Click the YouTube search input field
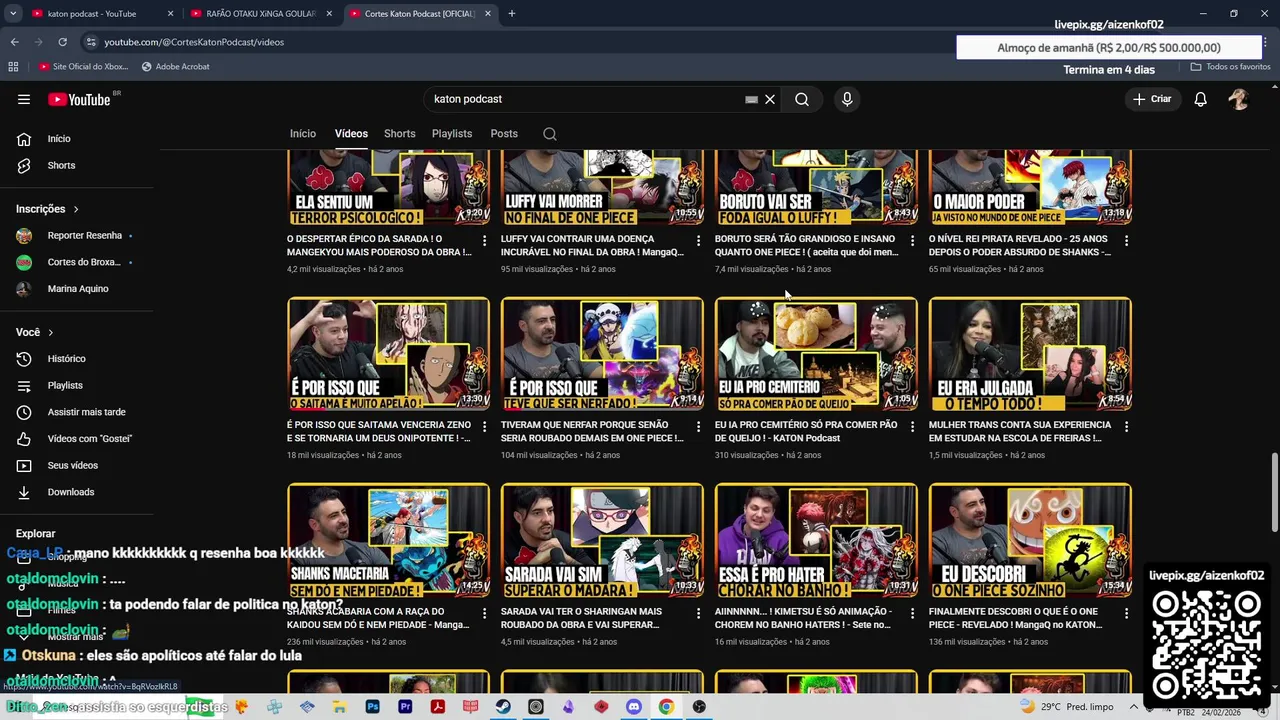 coord(585,99)
